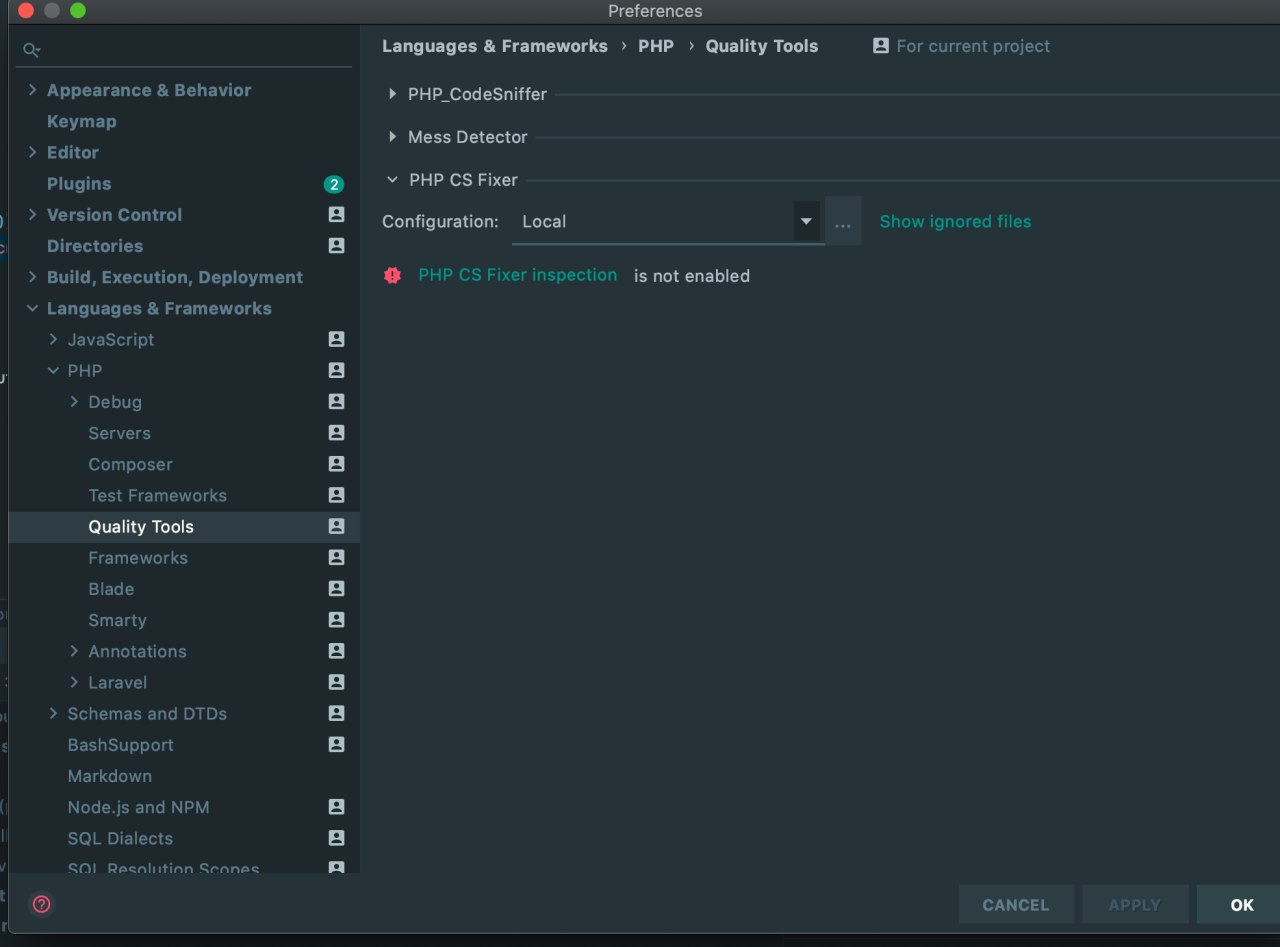Select Blade under PHP
This screenshot has width=1280, height=947.
pyautogui.click(x=111, y=589)
